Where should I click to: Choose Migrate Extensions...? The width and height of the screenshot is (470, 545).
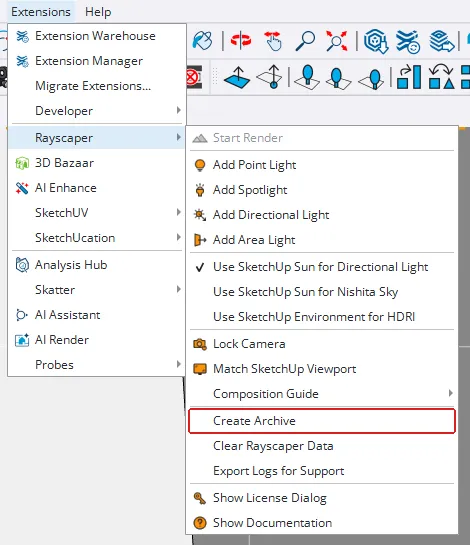[x=97, y=86]
